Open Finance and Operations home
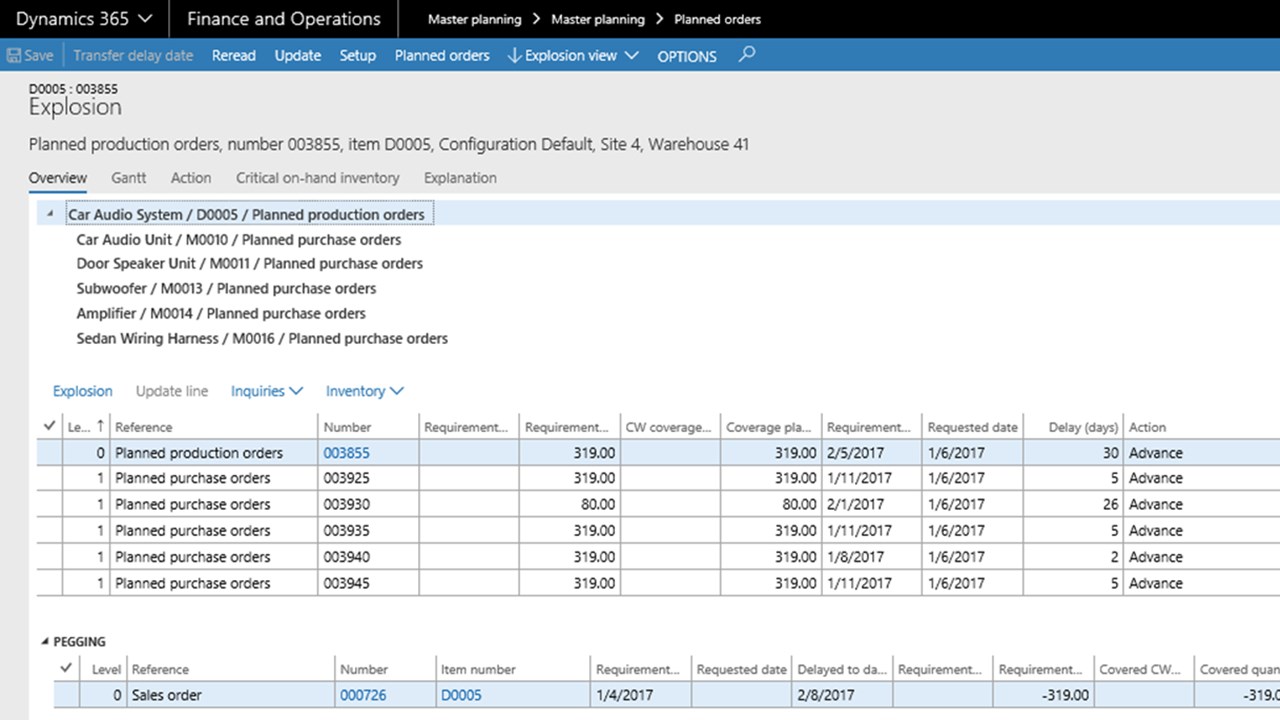 point(284,19)
